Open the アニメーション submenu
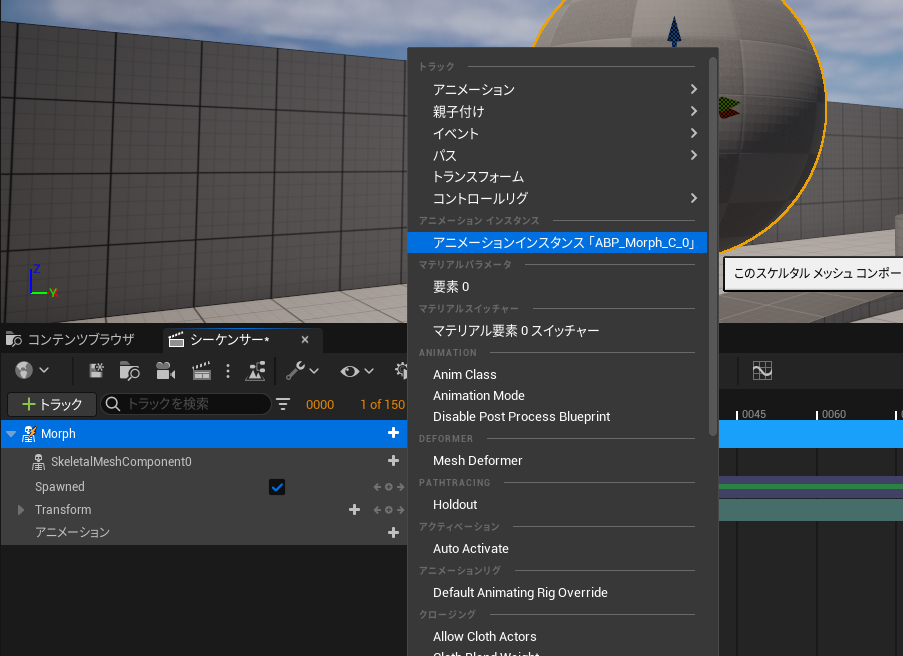903x656 pixels. tap(557, 89)
